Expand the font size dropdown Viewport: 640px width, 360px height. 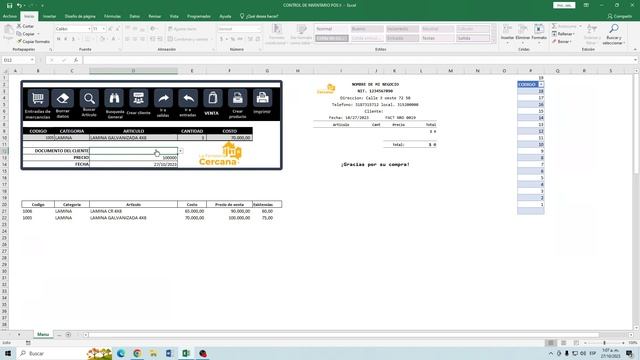tap(104, 29)
